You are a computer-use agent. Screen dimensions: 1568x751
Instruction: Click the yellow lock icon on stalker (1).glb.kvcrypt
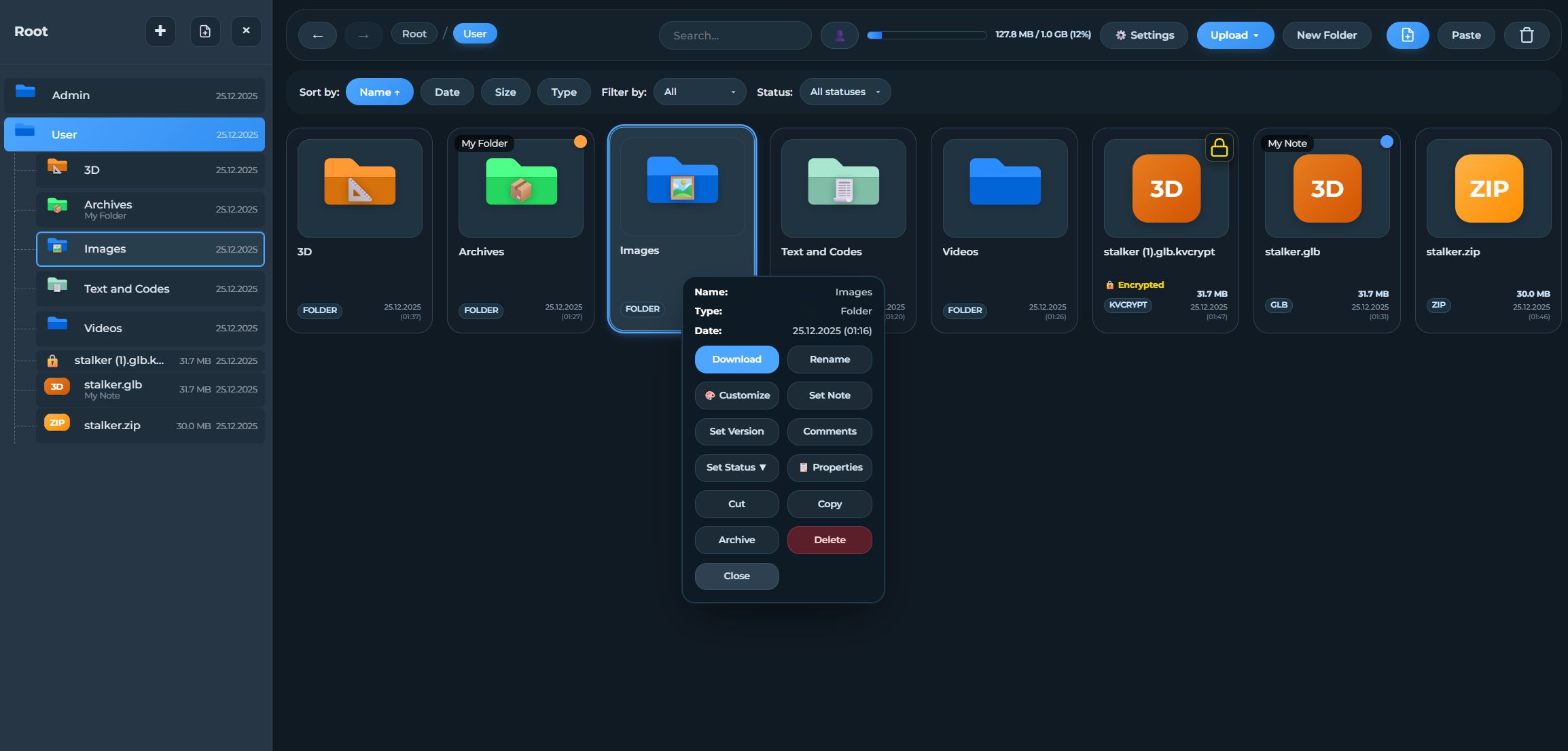point(1219,147)
